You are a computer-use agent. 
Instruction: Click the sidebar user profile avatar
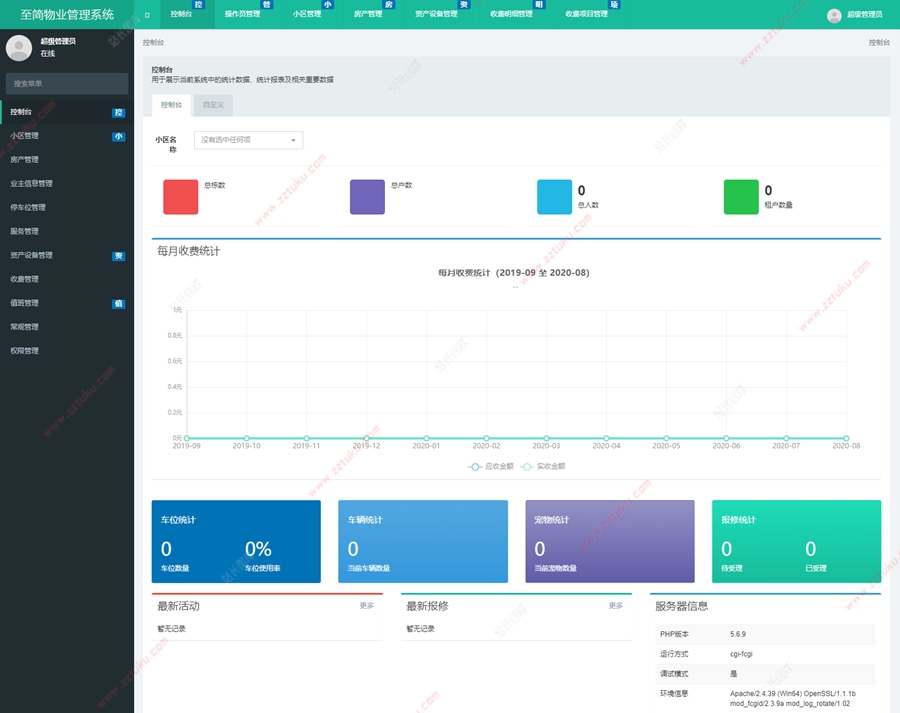pyautogui.click(x=19, y=47)
